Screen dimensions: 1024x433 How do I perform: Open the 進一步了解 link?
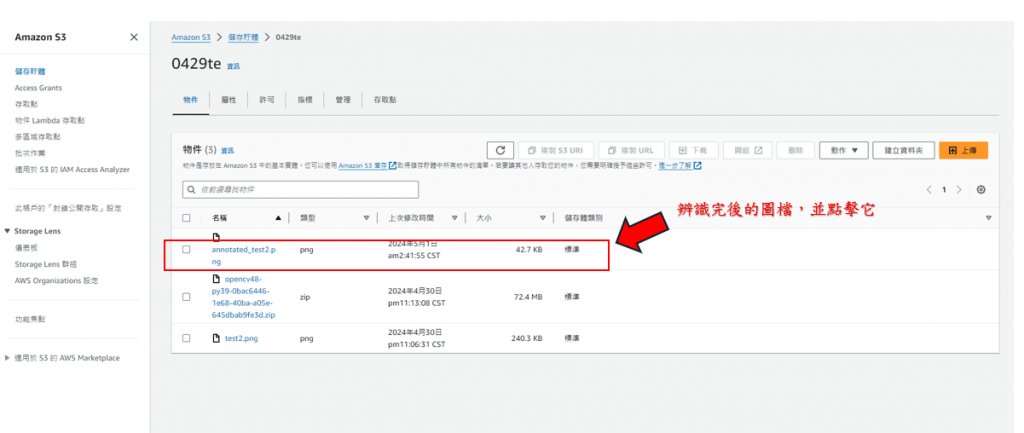point(680,166)
